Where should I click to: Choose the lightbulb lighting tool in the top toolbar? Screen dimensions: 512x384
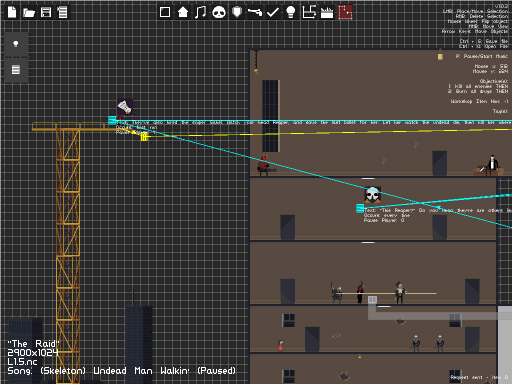291,12
